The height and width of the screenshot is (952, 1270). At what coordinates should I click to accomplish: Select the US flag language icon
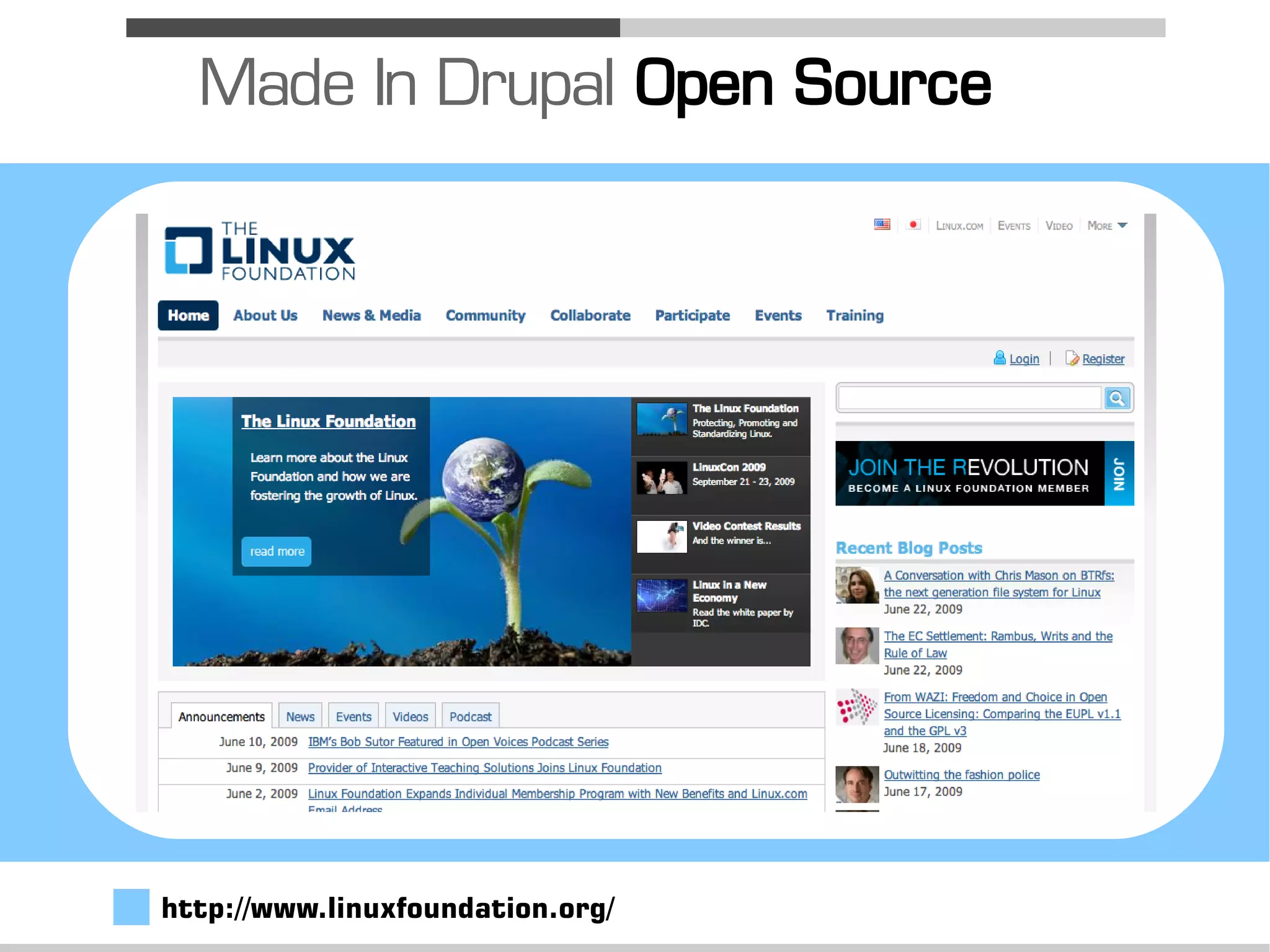coord(882,225)
